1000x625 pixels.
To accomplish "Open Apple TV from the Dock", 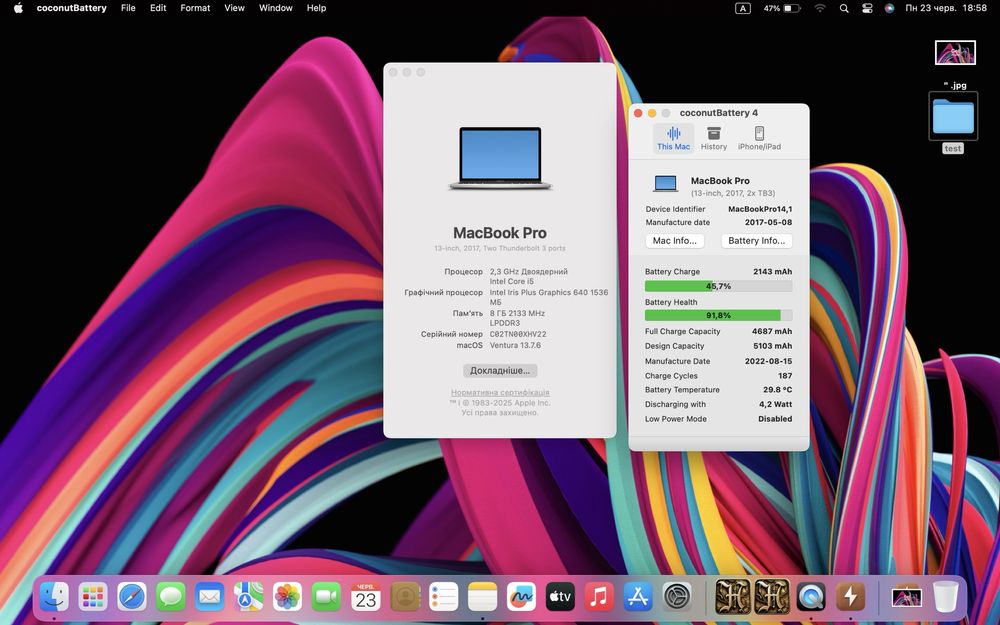I will coord(560,597).
